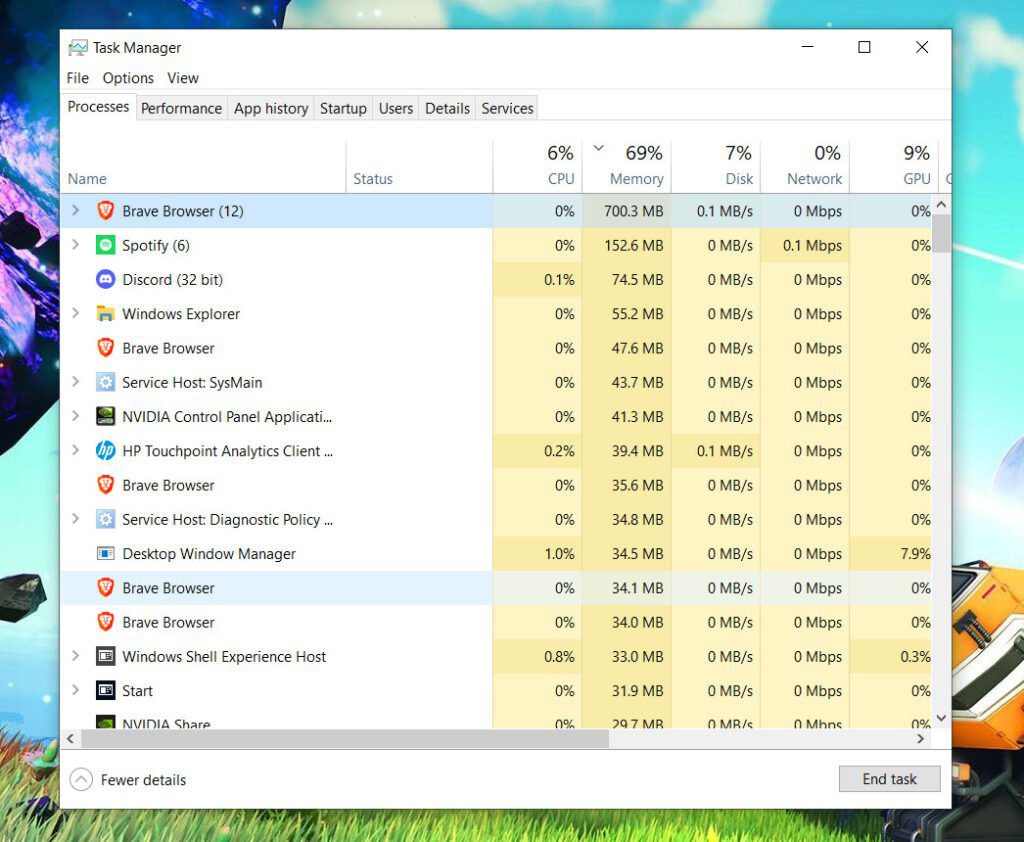The image size is (1024, 842).
Task: Click Service Host: Diagnostic Policy gear icon
Action: 105,519
